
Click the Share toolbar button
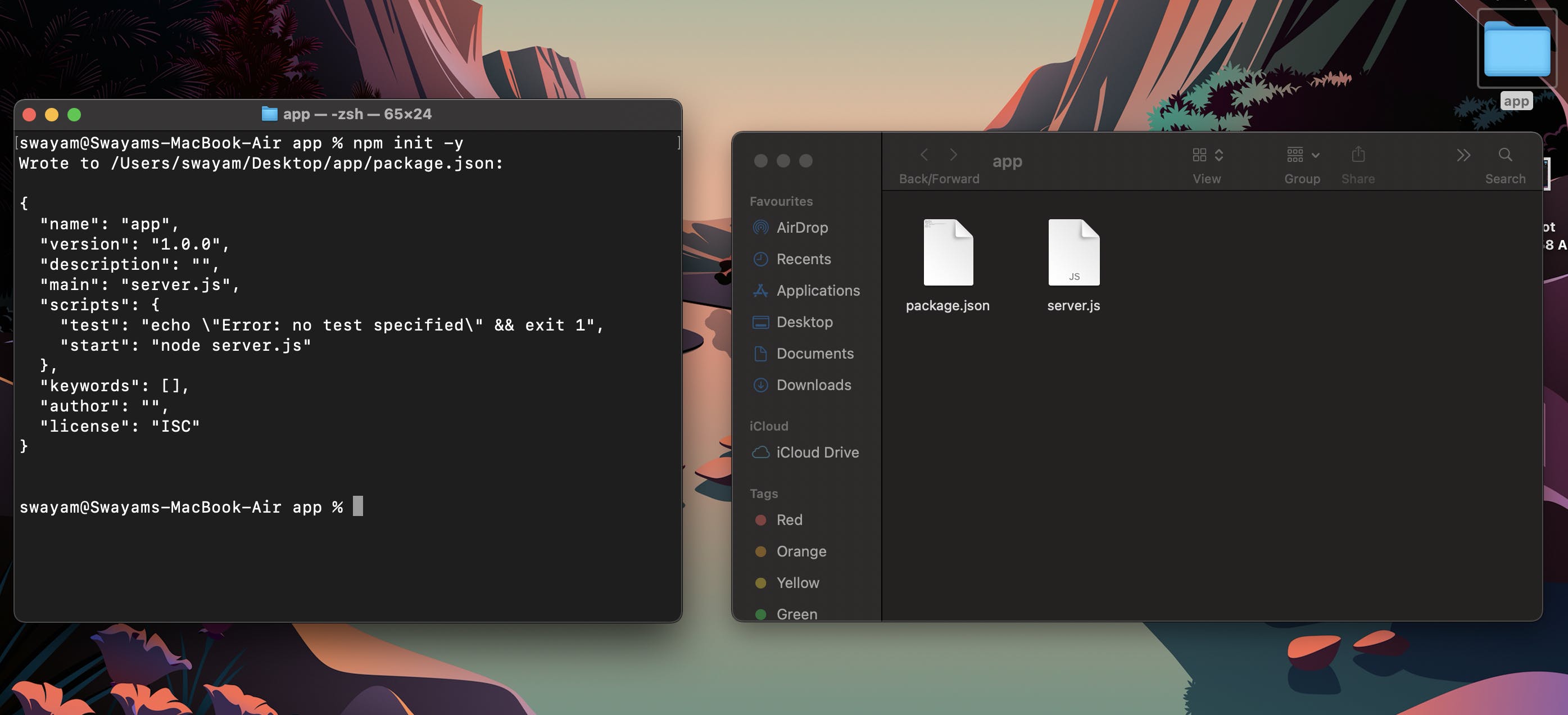[1358, 155]
